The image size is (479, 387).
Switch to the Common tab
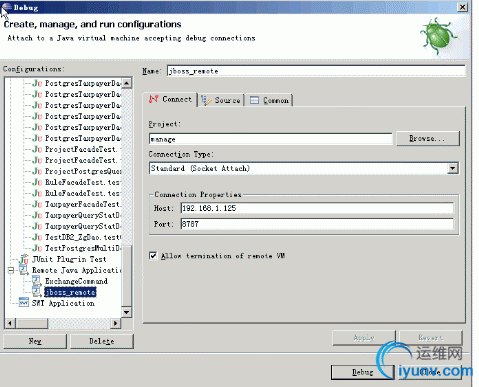[269, 100]
